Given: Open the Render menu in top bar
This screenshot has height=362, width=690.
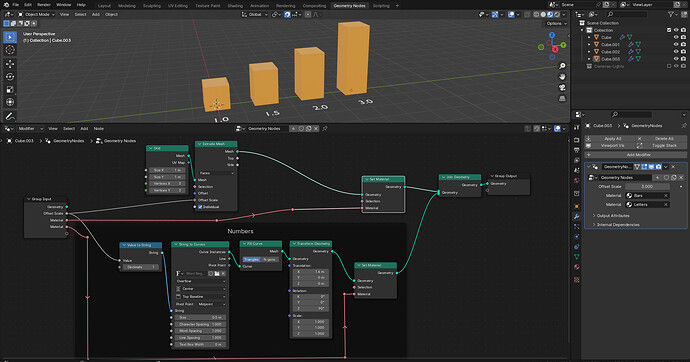Looking at the screenshot, I should [x=44, y=5].
